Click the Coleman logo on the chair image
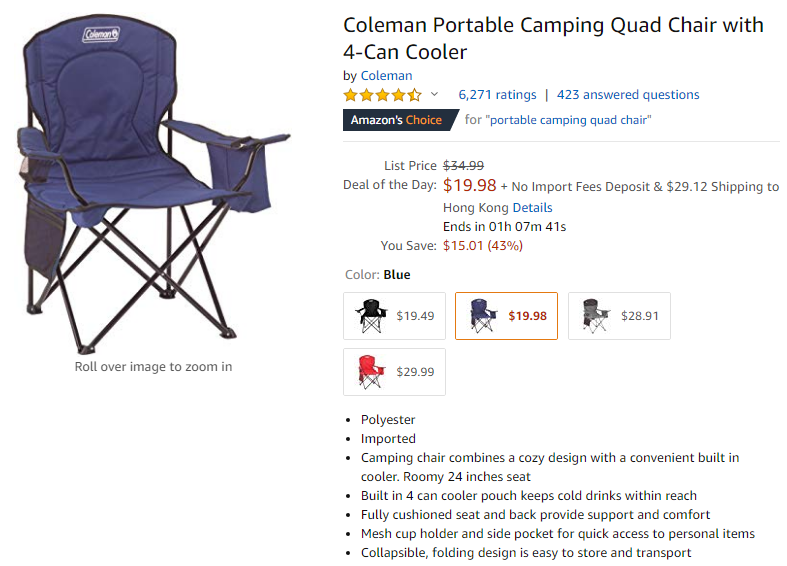787x566 pixels. (x=101, y=35)
